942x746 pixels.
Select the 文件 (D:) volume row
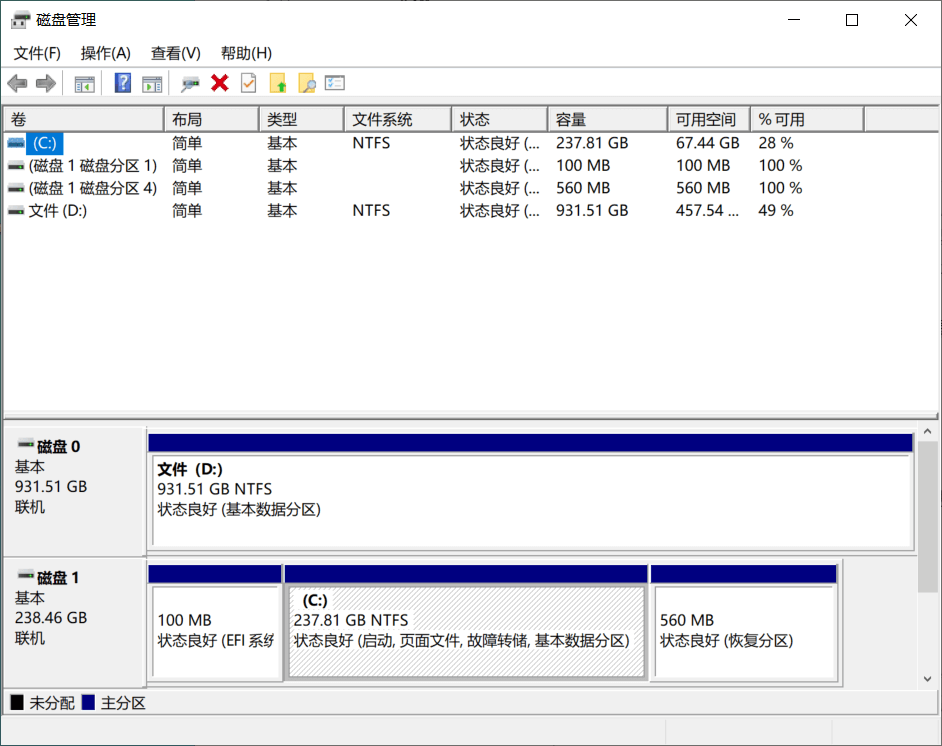point(471,211)
